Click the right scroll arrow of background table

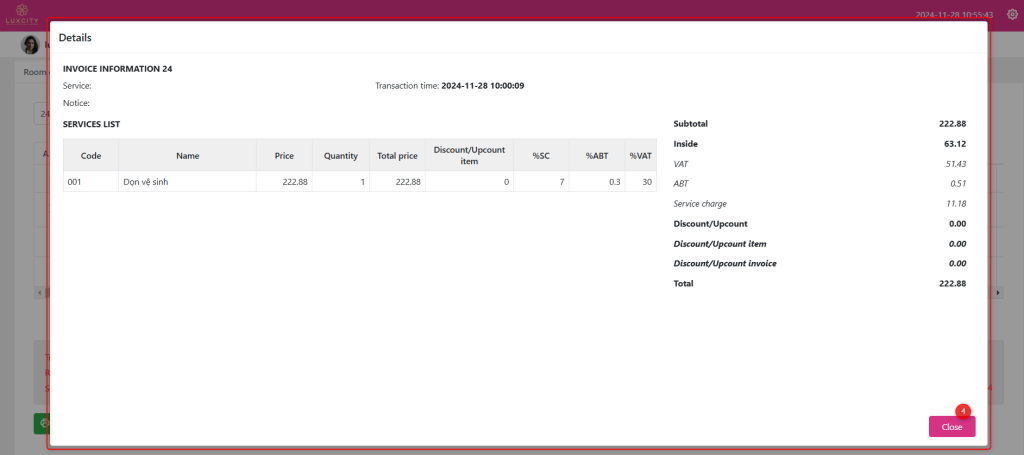[x=999, y=292]
